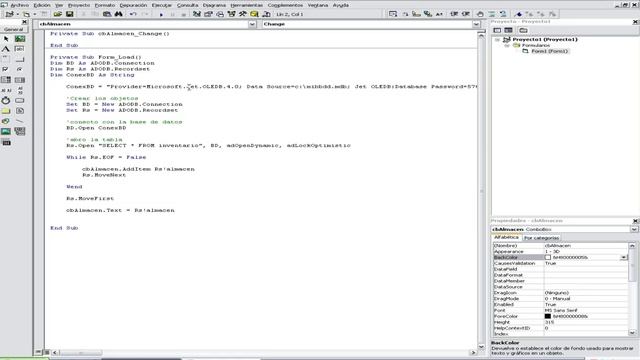This screenshot has height=360, width=640.
Task: Open the Depuración menu
Action: pyautogui.click(x=133, y=5)
